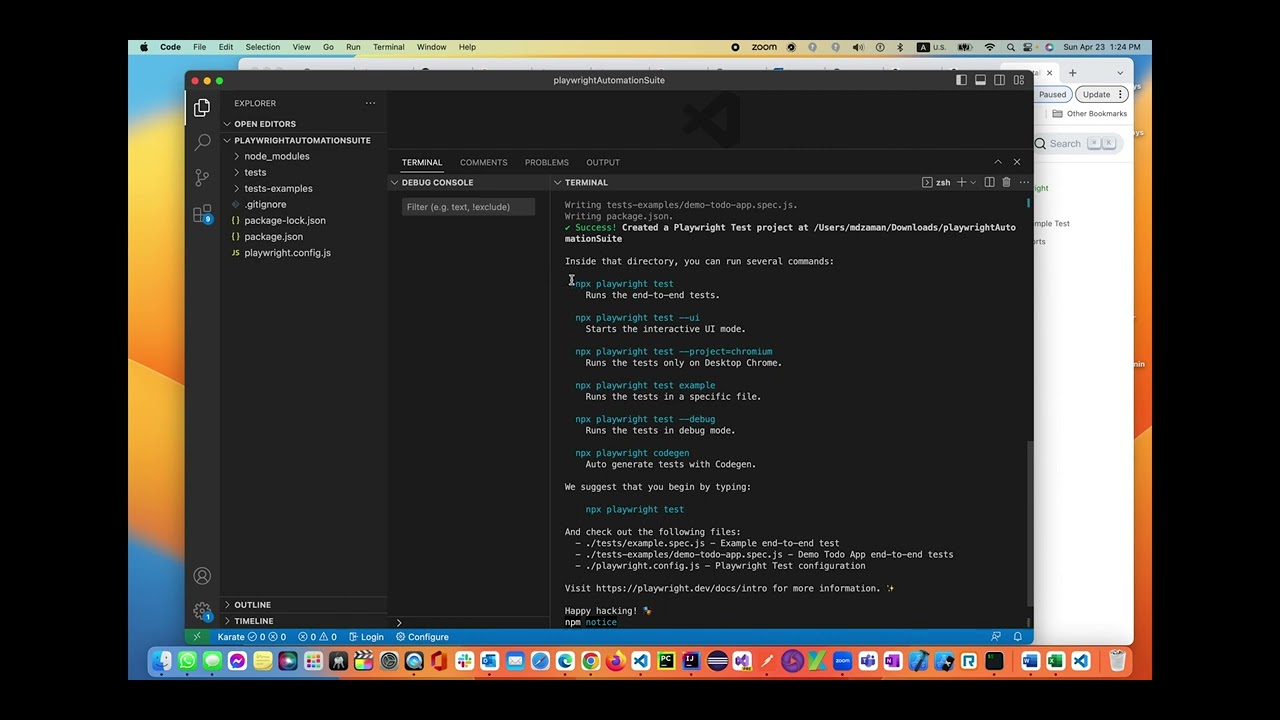The image size is (1280, 720).
Task: Click the errors and warnings status indicator
Action: point(317,637)
